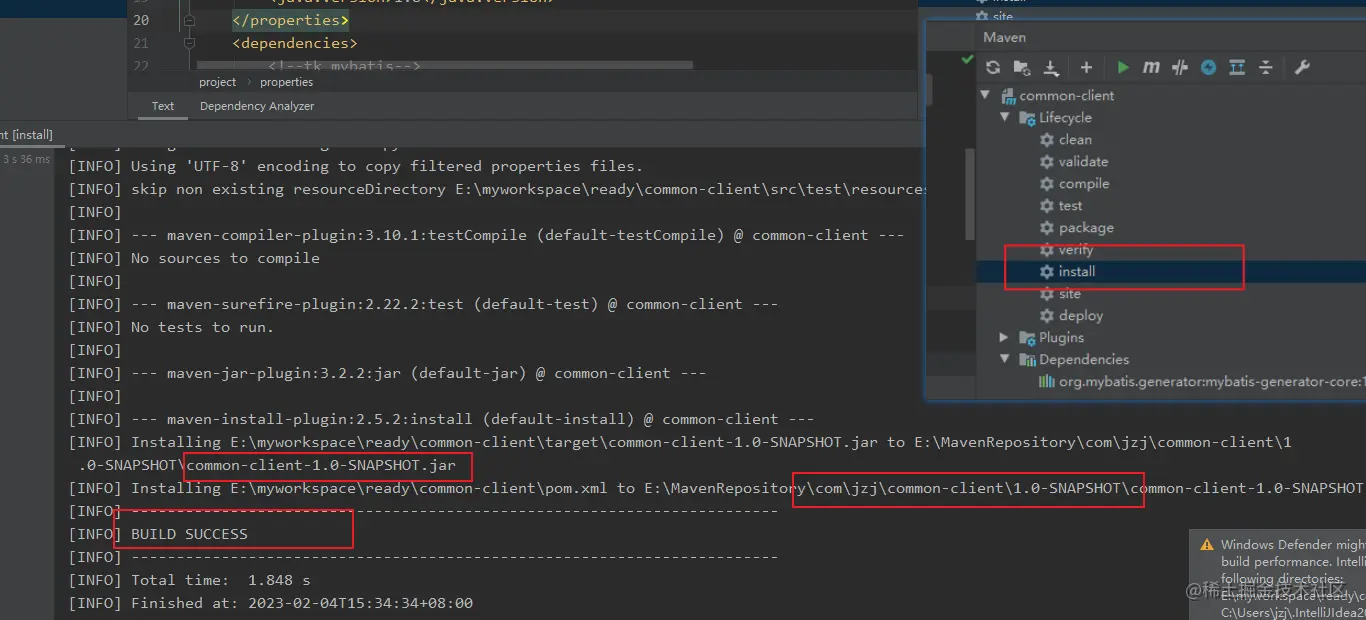The image size is (1366, 620).
Task: Toggle Skip Tests mode lightning icon
Action: 1208,67
